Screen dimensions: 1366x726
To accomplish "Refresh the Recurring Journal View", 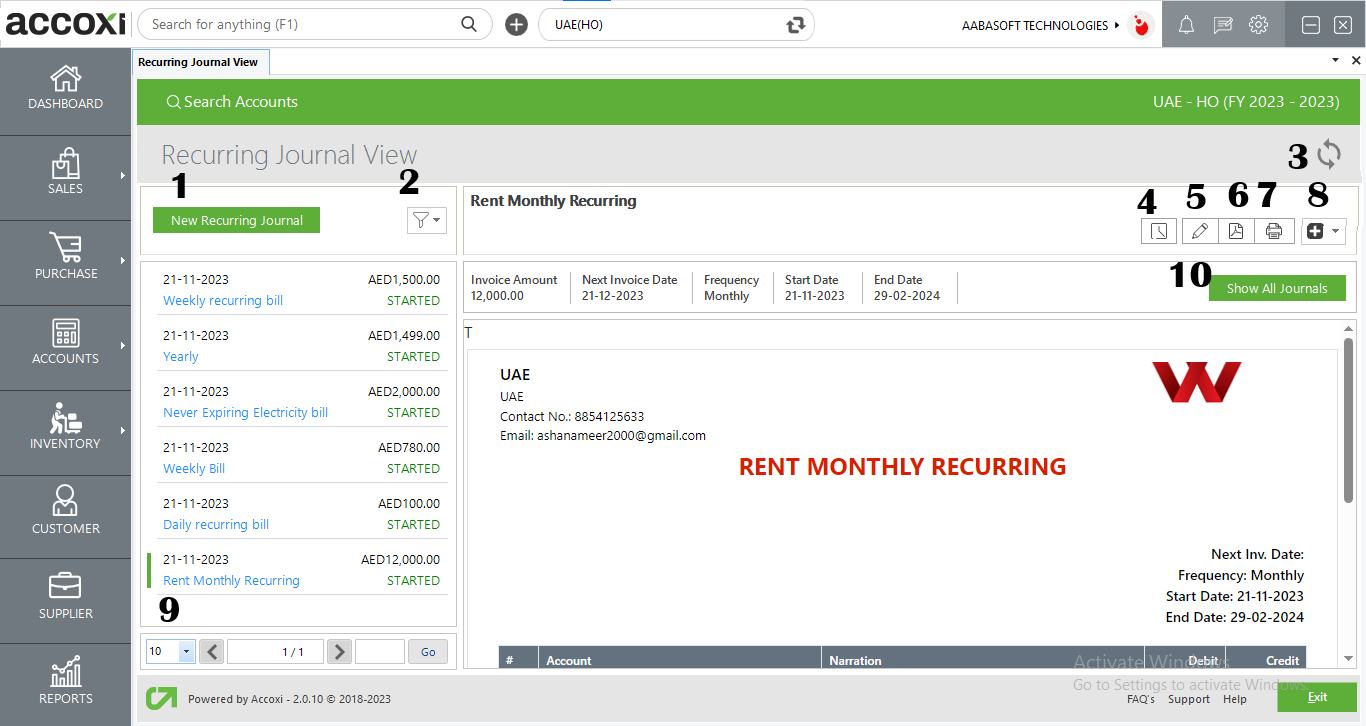I will [x=1330, y=156].
